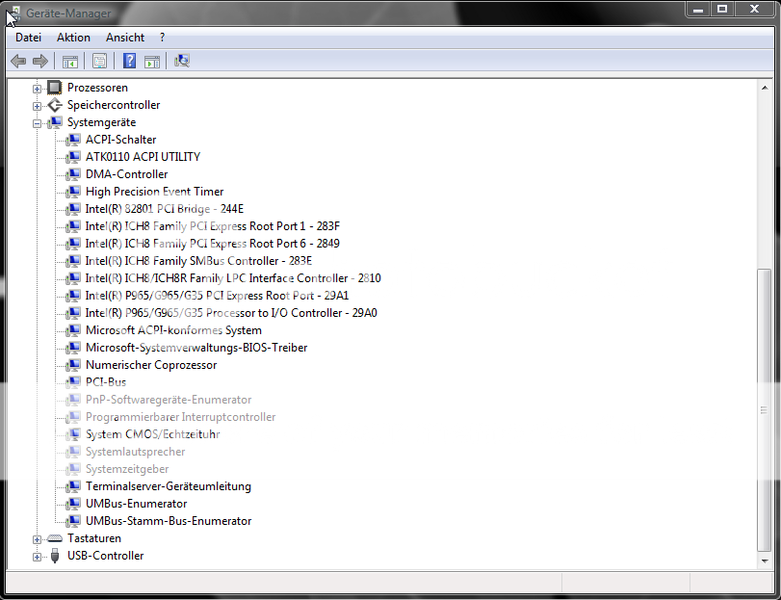Viewport: 781px width, 600px height.
Task: Click the scan for hardware changes icon
Action: [182, 61]
